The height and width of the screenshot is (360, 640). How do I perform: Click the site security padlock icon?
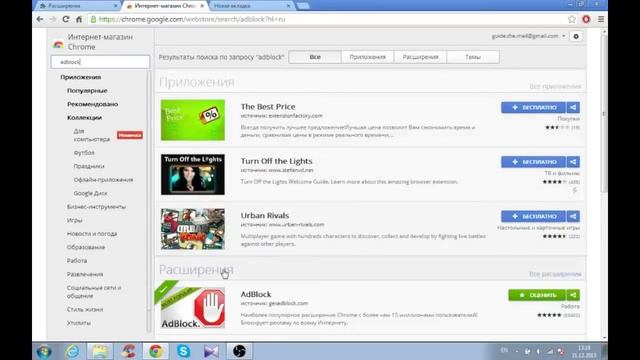(x=93, y=19)
